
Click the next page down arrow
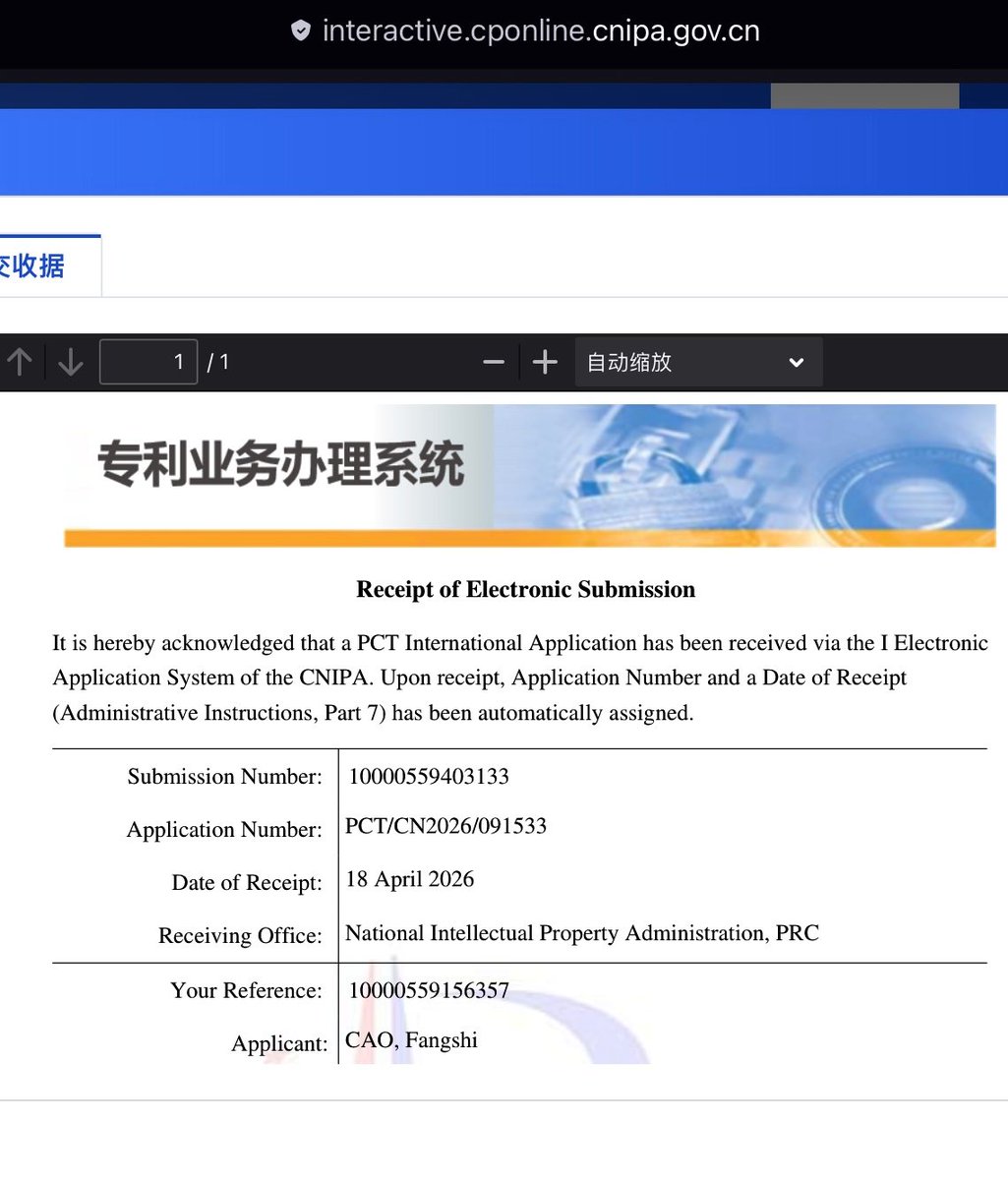70,362
